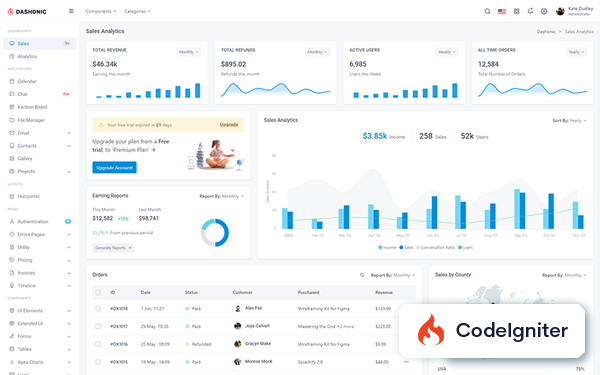Open the notifications bell icon
This screenshot has width=600, height=375.
[x=530, y=11]
